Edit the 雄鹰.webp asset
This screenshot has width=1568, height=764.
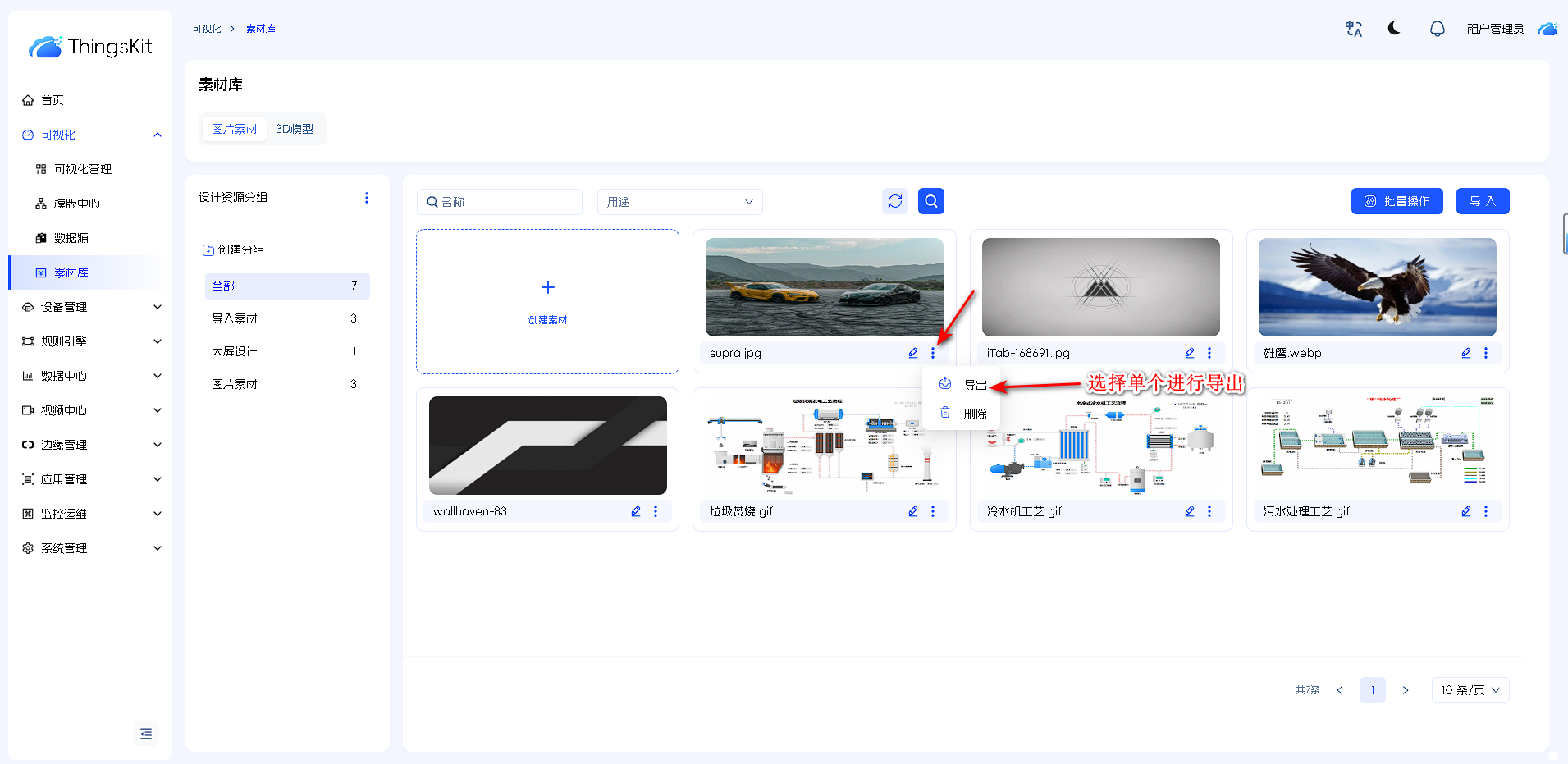1466,353
